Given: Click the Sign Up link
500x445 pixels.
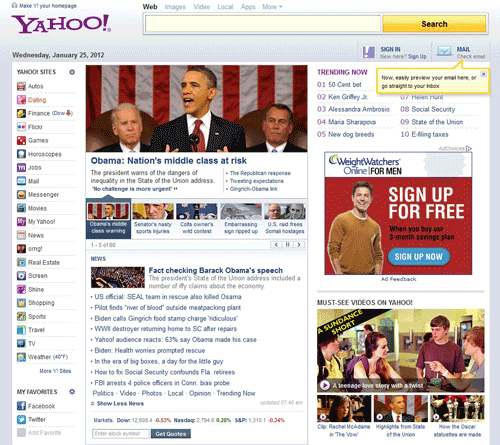Looking at the screenshot, I should click(x=417, y=57).
